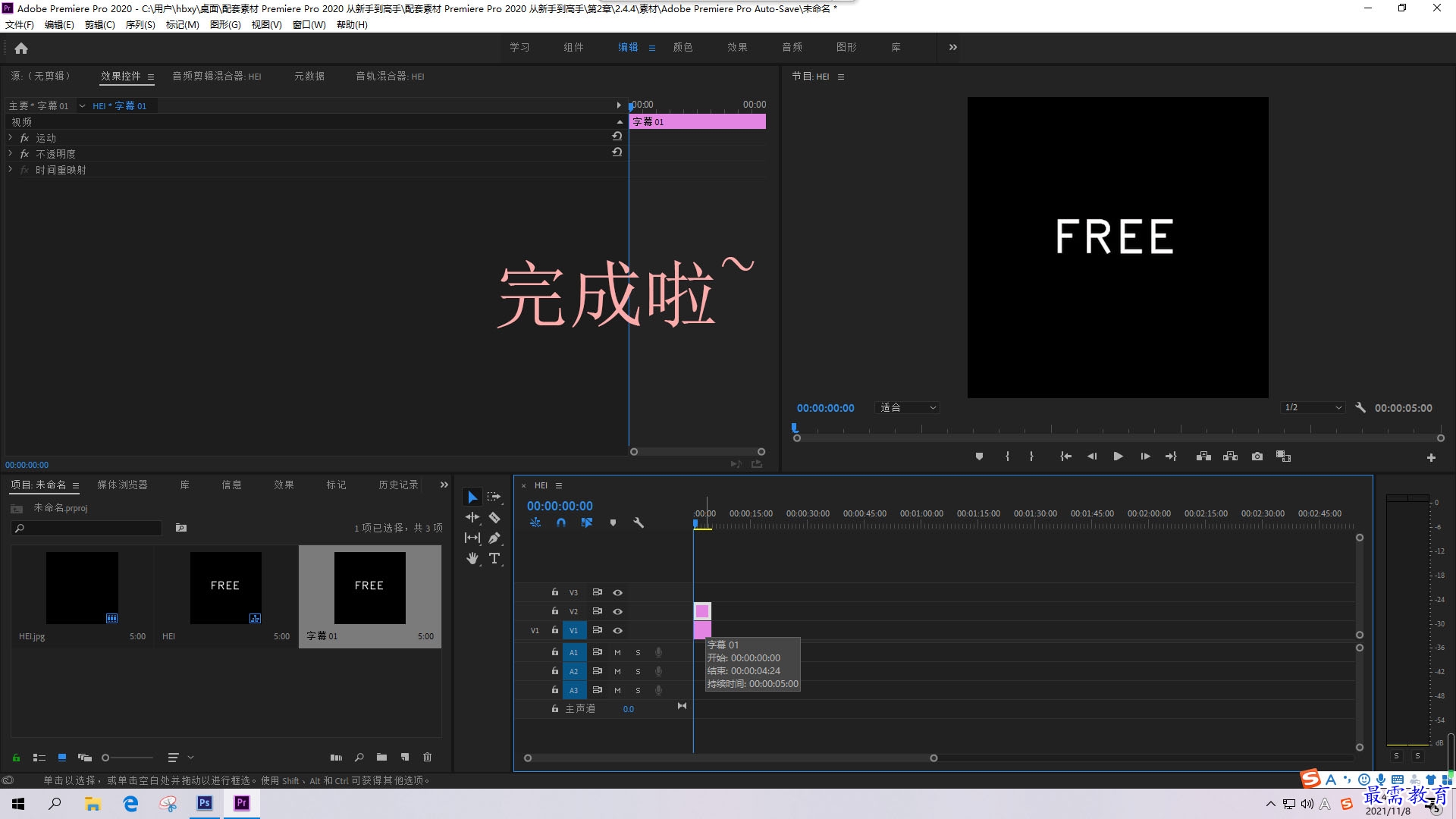Expand the 运动 (Motion) effect
1456x819 pixels.
tap(11, 138)
